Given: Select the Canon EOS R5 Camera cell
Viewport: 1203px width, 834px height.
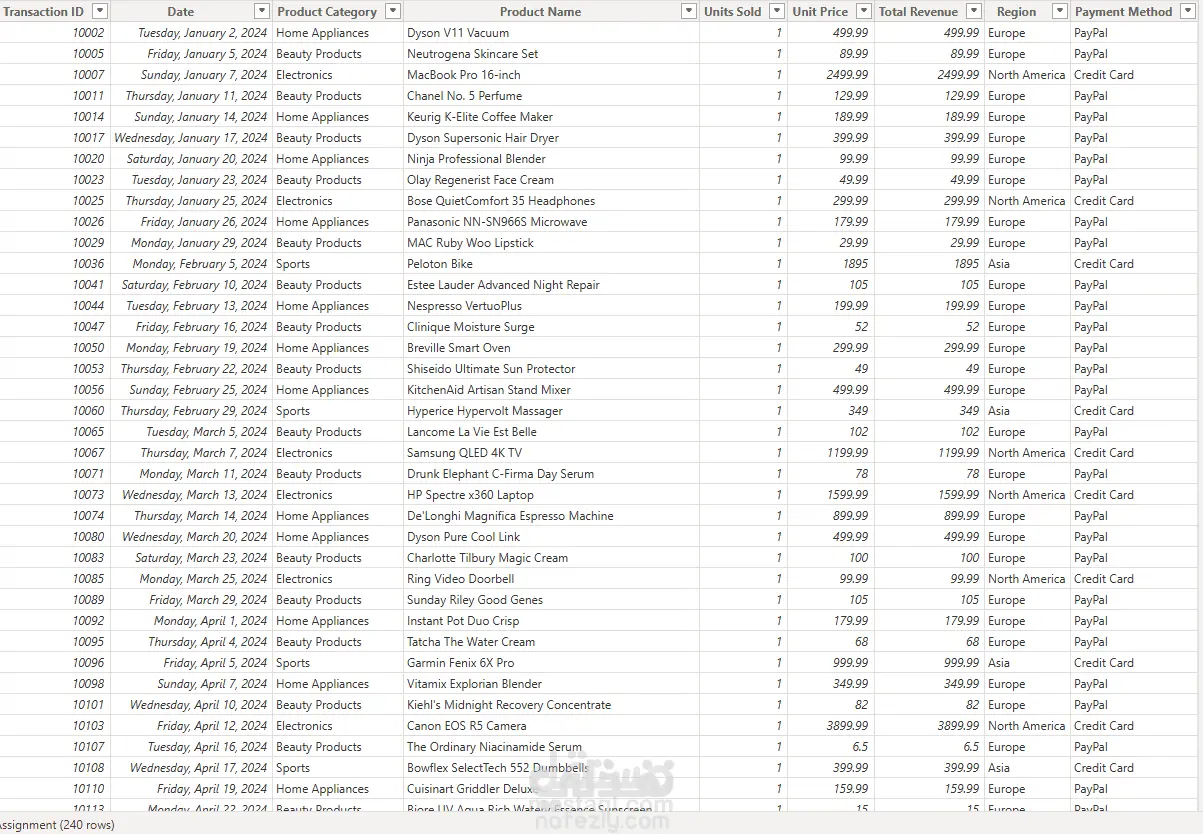Looking at the screenshot, I should point(551,726).
